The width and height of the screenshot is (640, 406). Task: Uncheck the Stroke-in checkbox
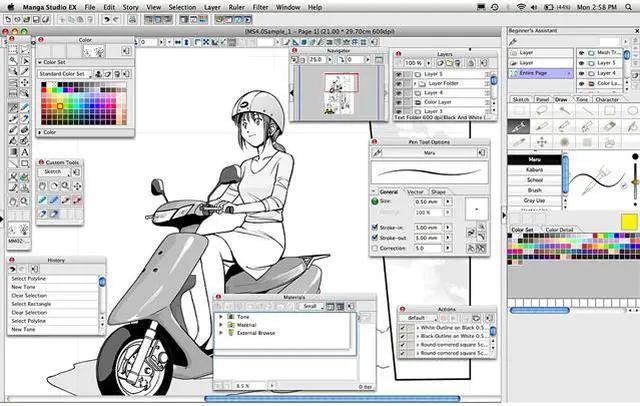click(x=375, y=227)
